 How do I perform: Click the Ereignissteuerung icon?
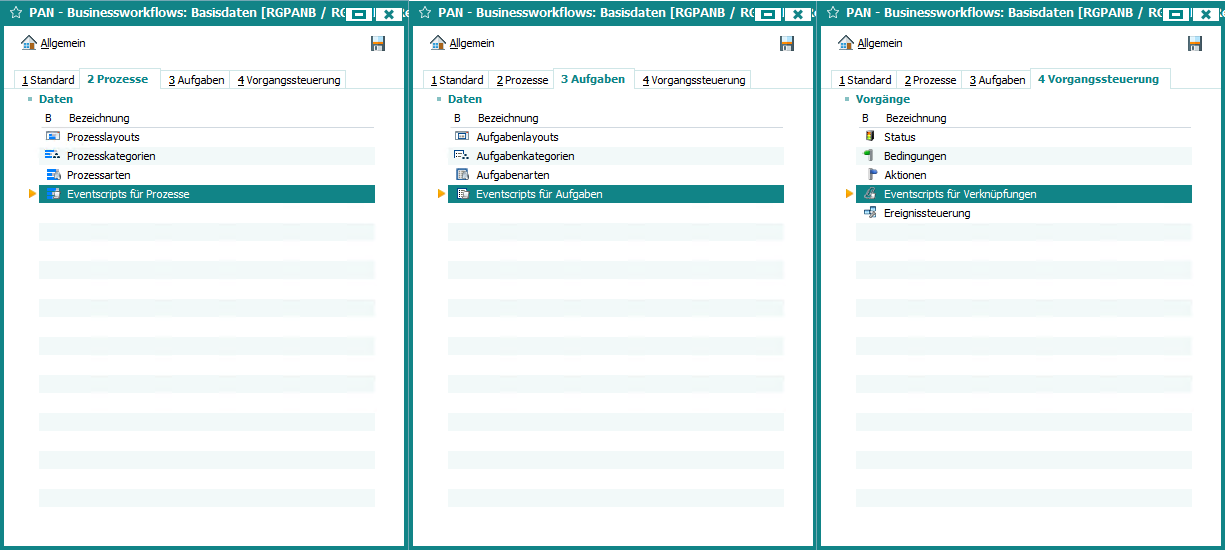point(869,213)
